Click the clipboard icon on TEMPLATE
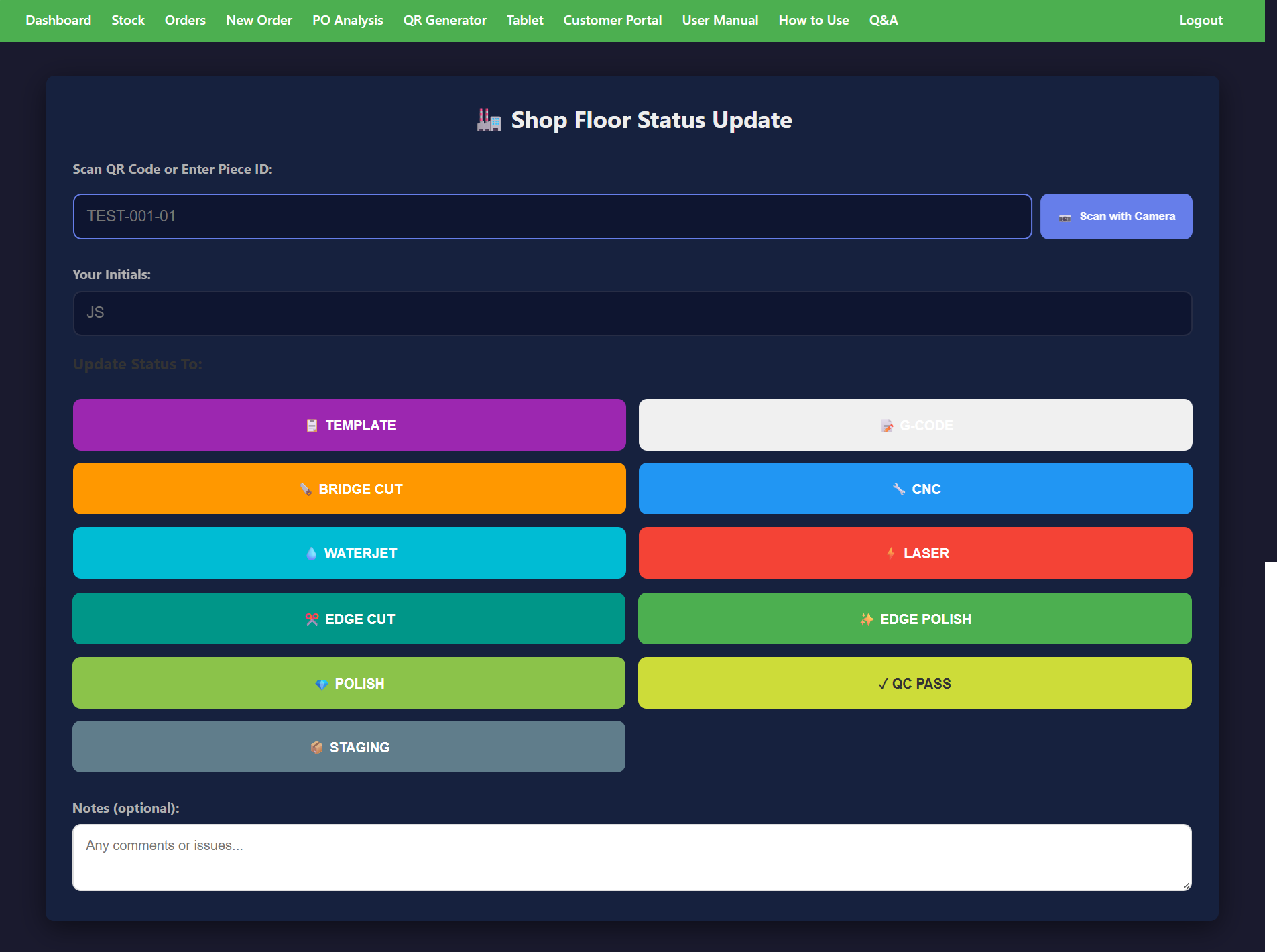This screenshot has width=1277, height=952. [x=312, y=426]
